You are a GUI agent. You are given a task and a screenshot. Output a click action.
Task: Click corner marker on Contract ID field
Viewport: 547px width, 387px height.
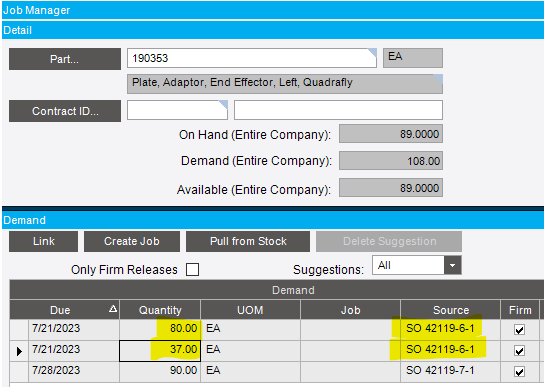coord(223,105)
